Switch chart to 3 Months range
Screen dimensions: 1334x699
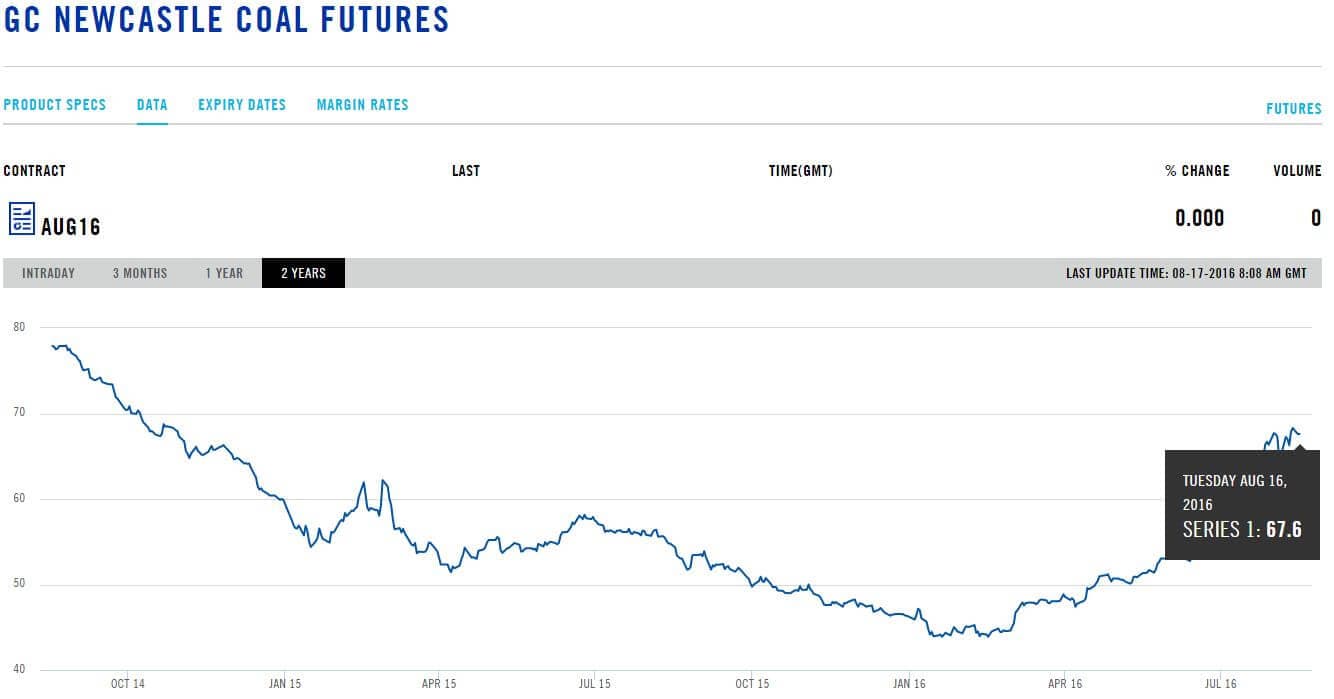coord(140,273)
